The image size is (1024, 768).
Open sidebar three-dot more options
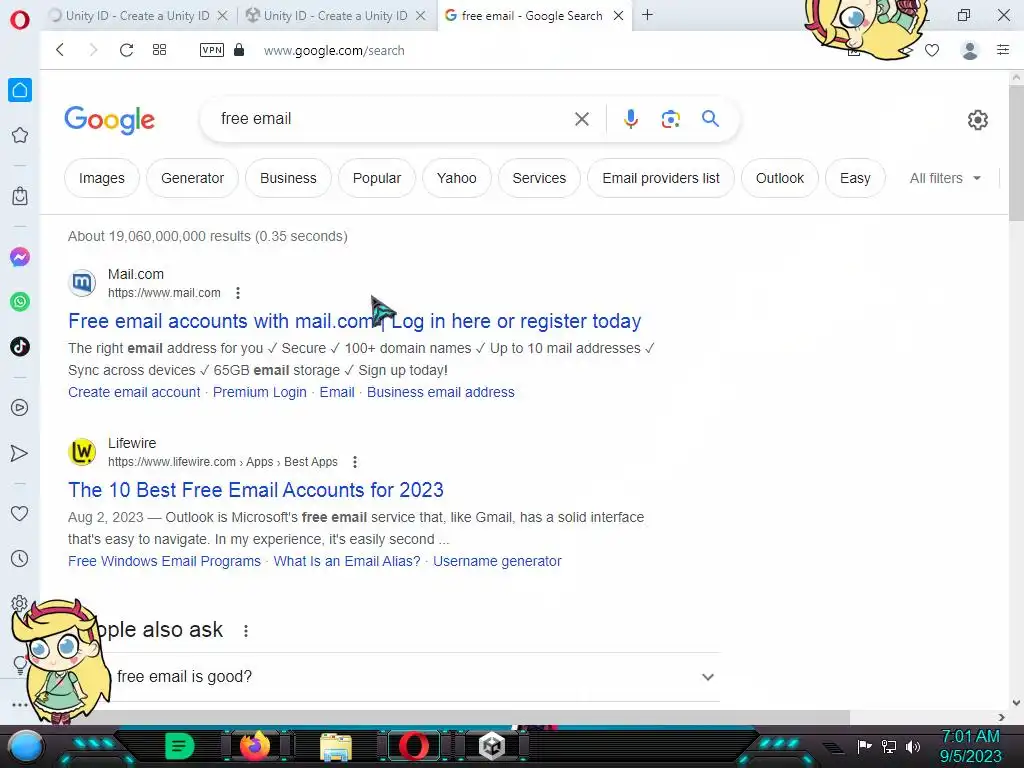tap(20, 705)
